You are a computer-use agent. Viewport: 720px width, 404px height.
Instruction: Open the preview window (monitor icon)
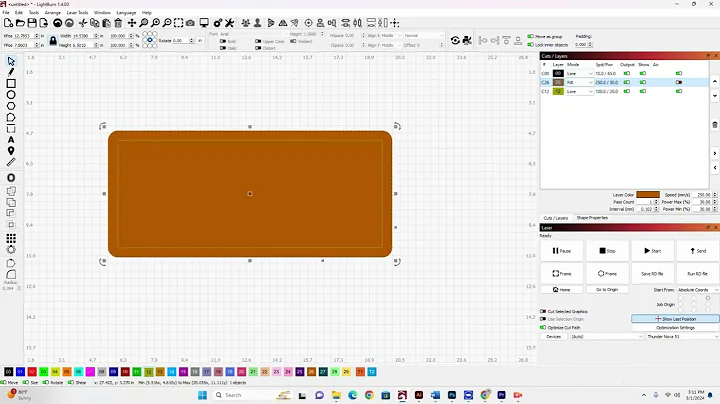[204, 23]
